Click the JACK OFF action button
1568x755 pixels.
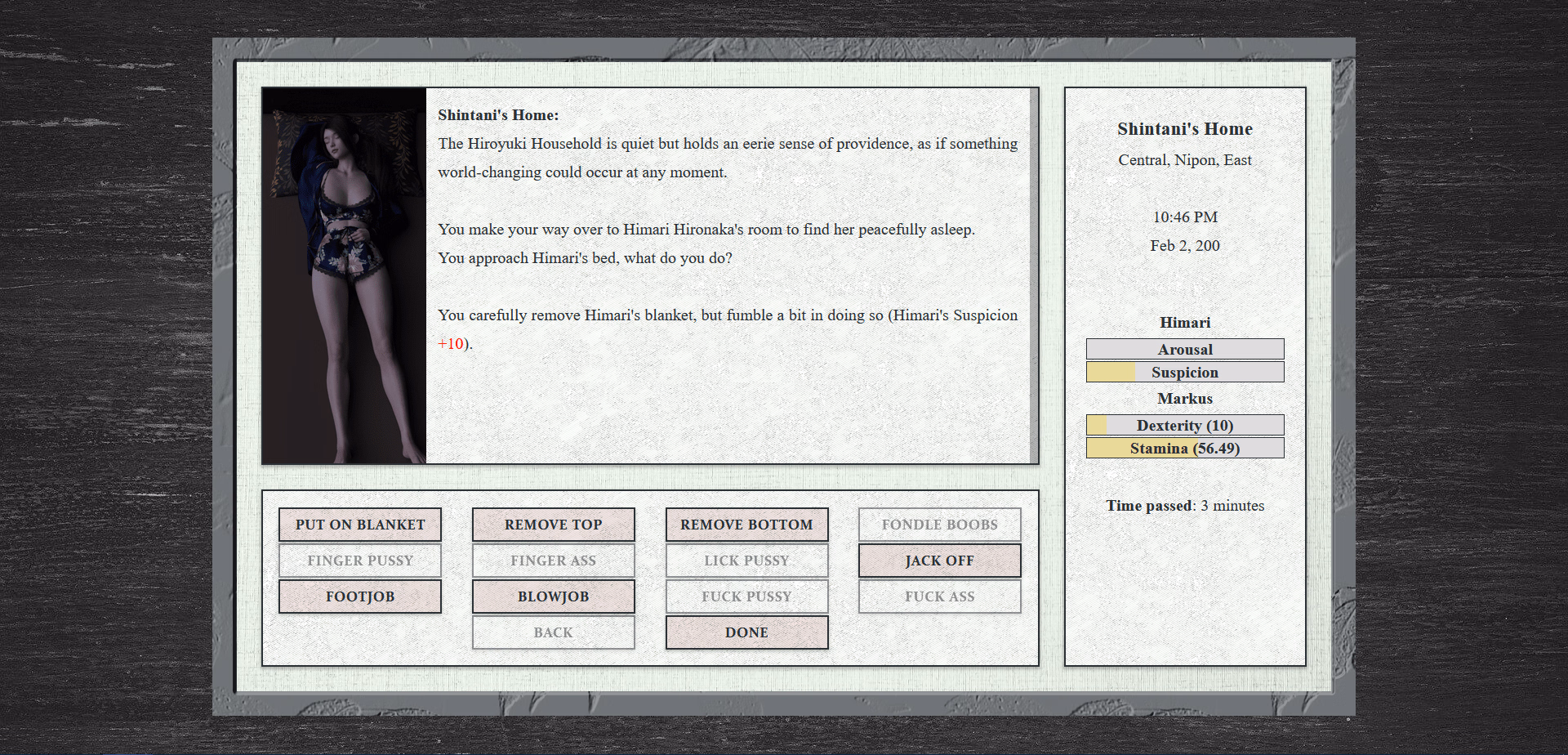939,561
